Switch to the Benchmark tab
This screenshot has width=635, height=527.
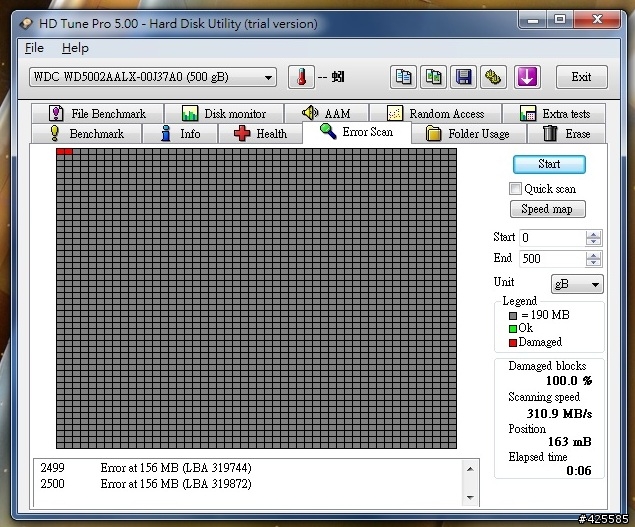pyautogui.click(x=87, y=134)
